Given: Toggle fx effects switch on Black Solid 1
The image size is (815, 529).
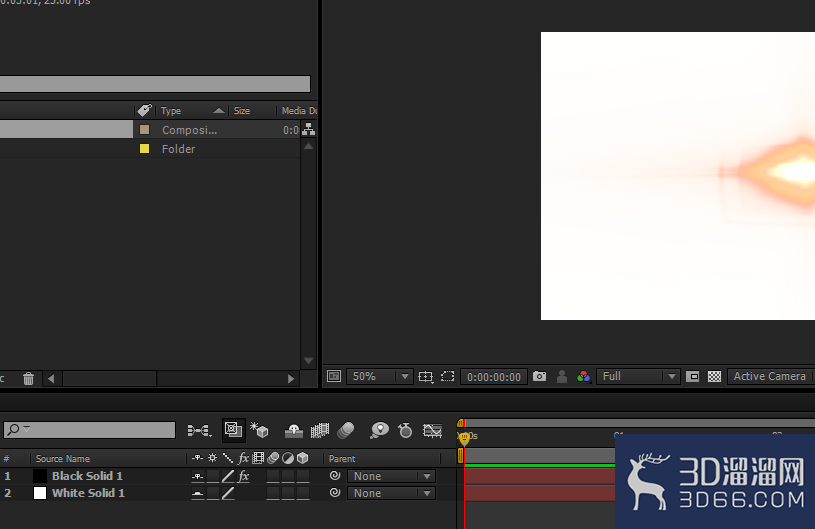Looking at the screenshot, I should point(243,476).
